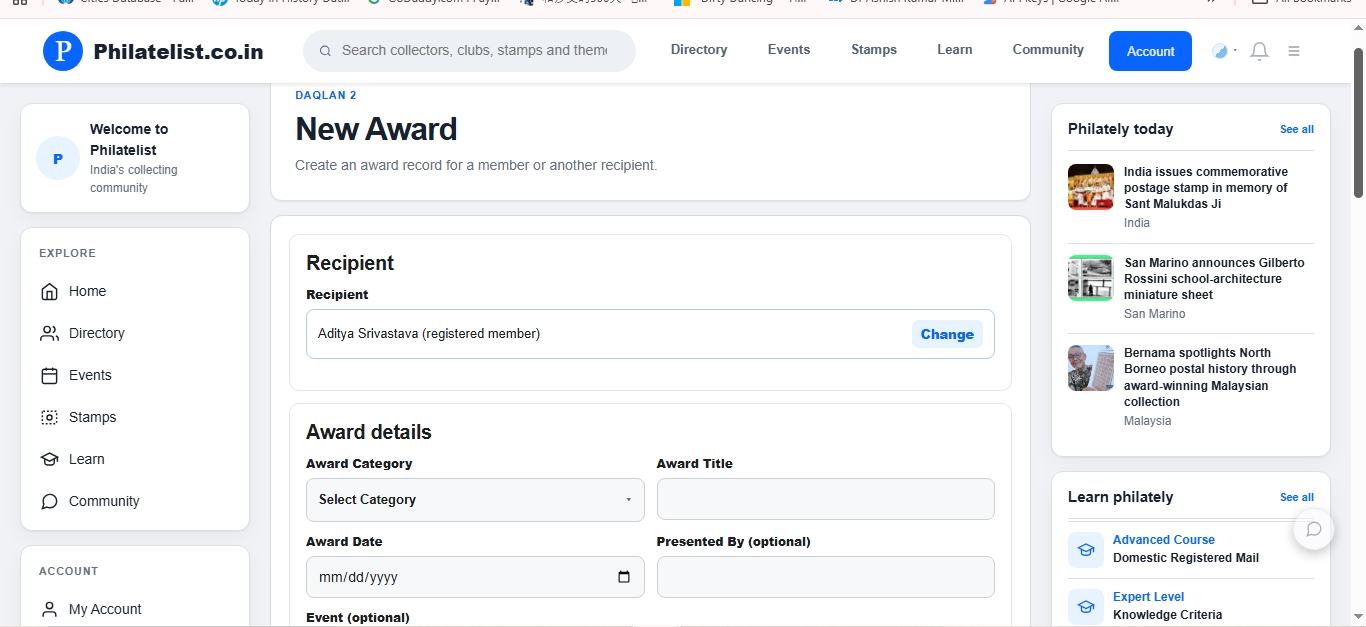
Task: Open Expert Level link
Action: [x=1149, y=597]
